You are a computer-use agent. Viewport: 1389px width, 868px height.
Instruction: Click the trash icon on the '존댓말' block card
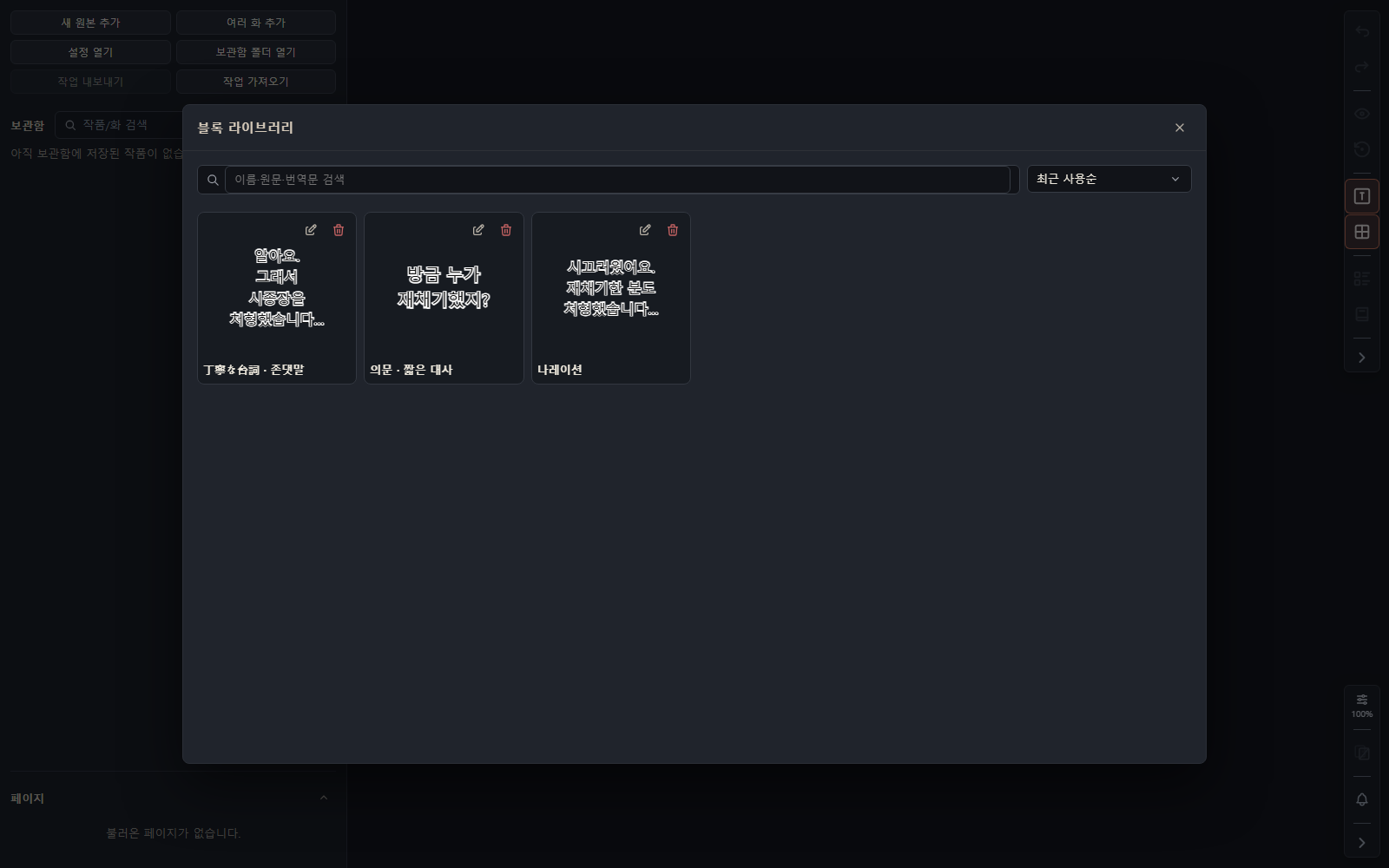coord(339,230)
